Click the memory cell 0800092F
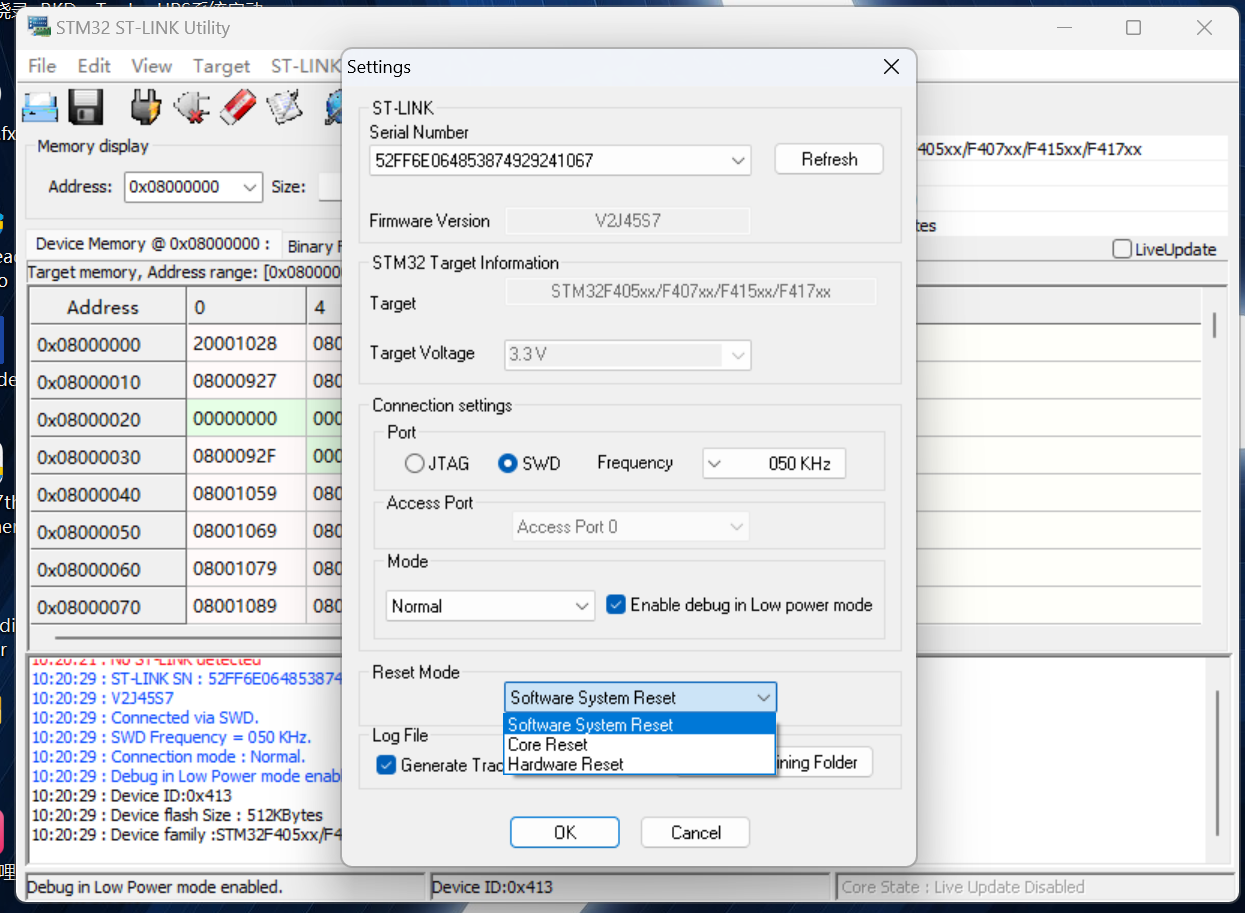The image size is (1245, 913). (x=246, y=457)
